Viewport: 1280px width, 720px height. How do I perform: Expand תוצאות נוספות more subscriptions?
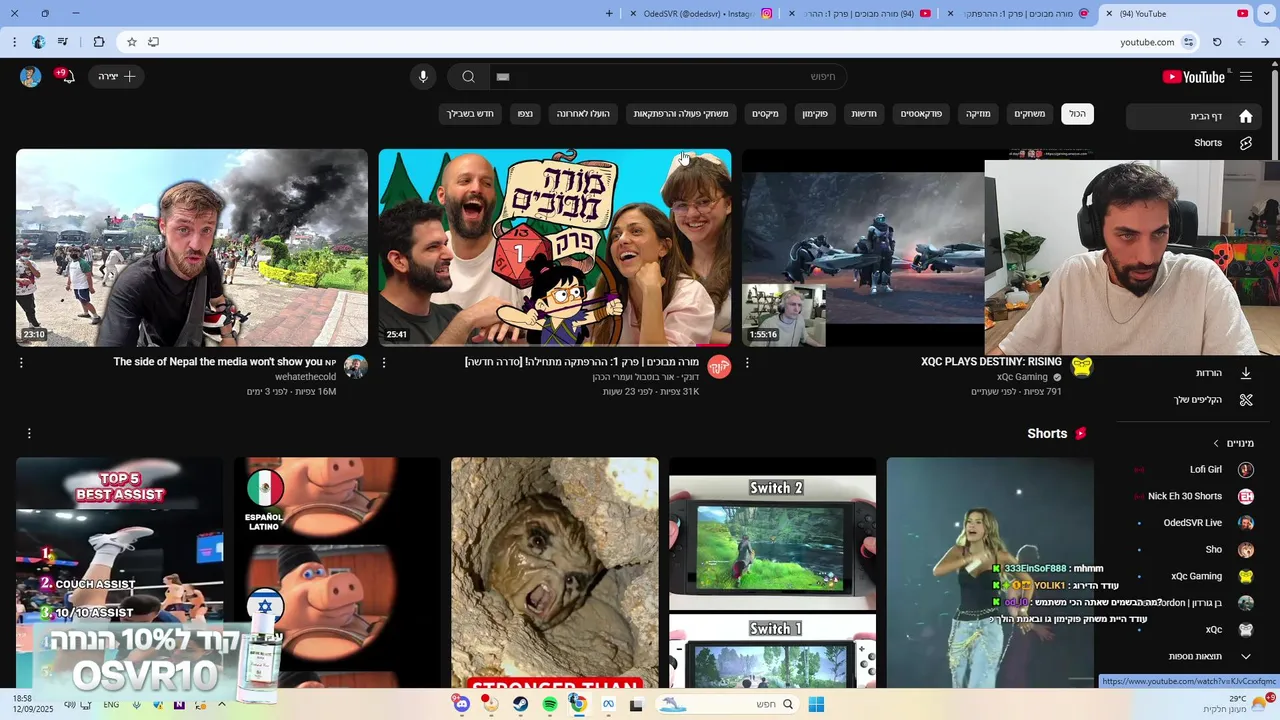point(1196,657)
